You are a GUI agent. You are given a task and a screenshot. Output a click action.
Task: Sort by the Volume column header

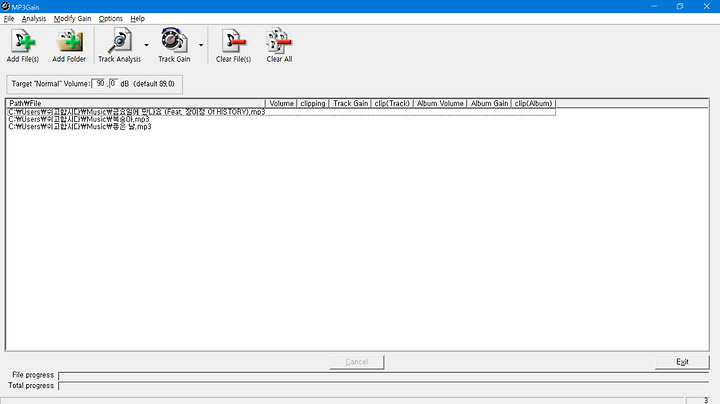click(281, 103)
